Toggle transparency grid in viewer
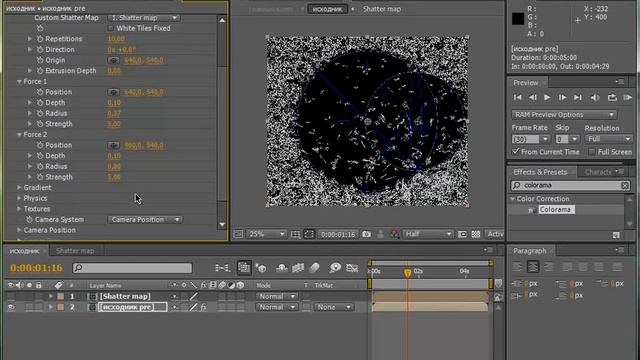 pyautogui.click(x=476, y=234)
